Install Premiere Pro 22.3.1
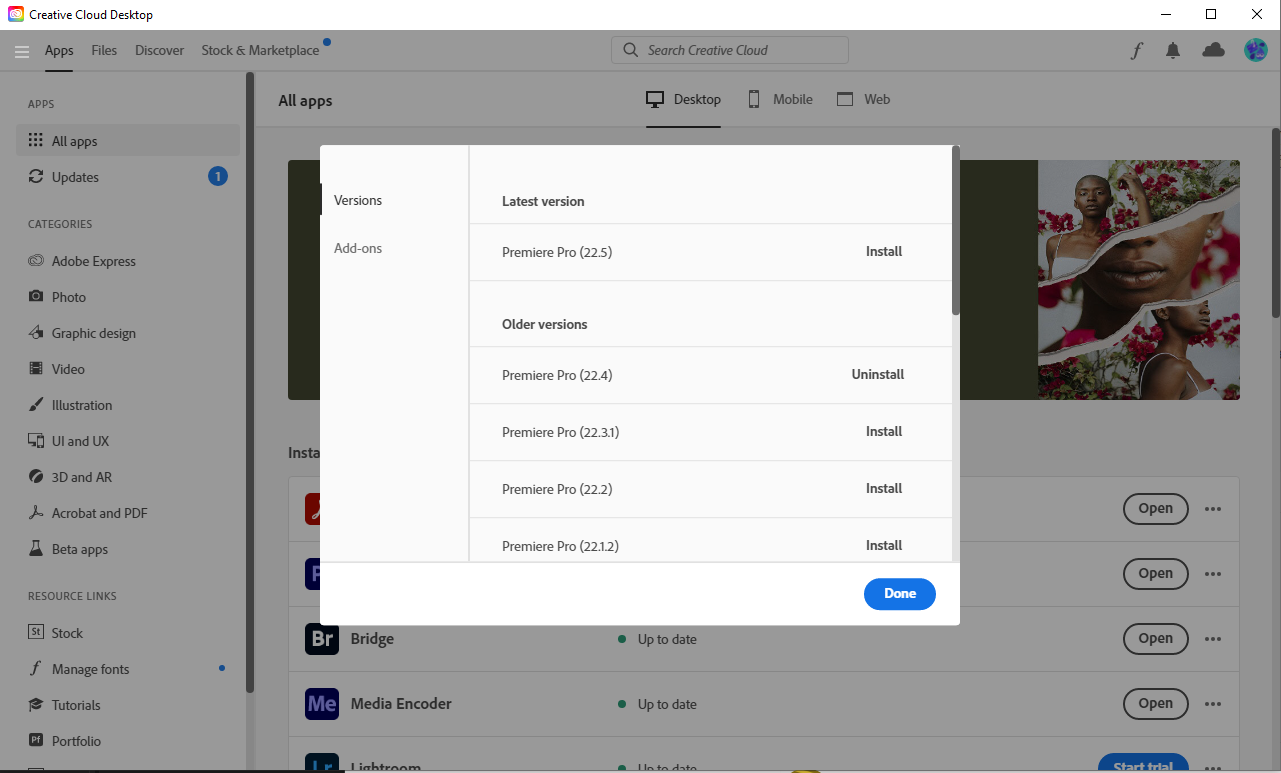The height and width of the screenshot is (773, 1281). (883, 431)
